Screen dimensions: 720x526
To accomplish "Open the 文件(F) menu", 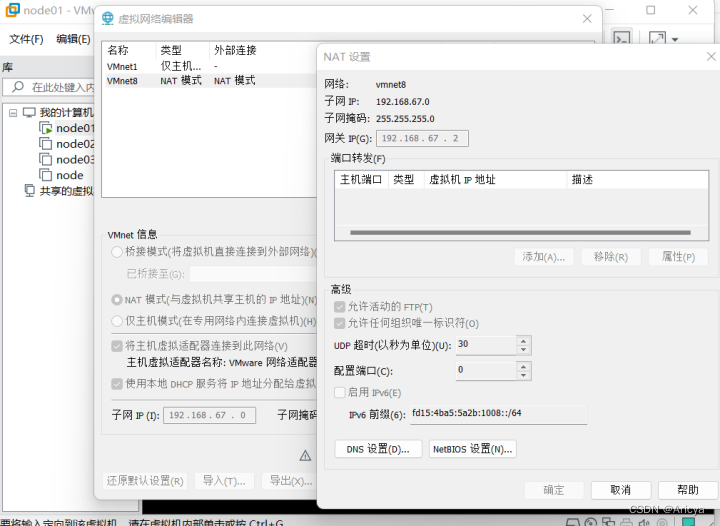I will click(26, 39).
